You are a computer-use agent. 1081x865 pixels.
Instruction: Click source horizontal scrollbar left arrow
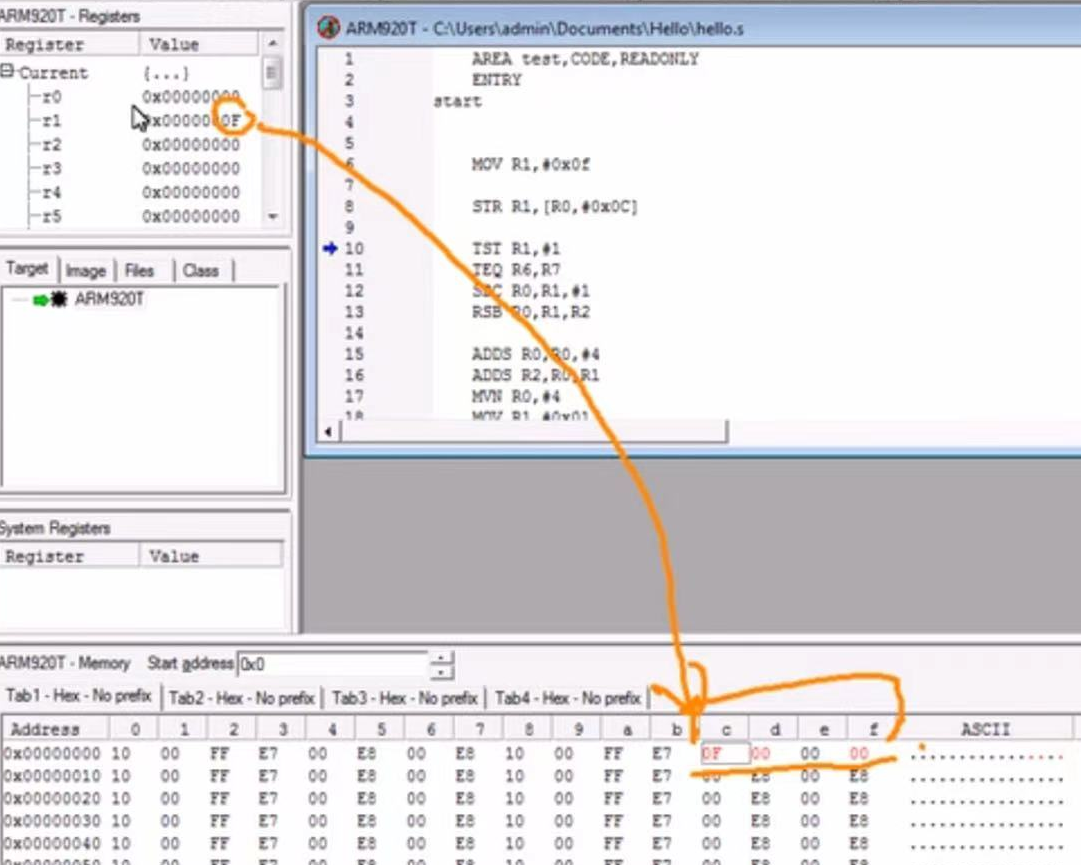[328, 432]
